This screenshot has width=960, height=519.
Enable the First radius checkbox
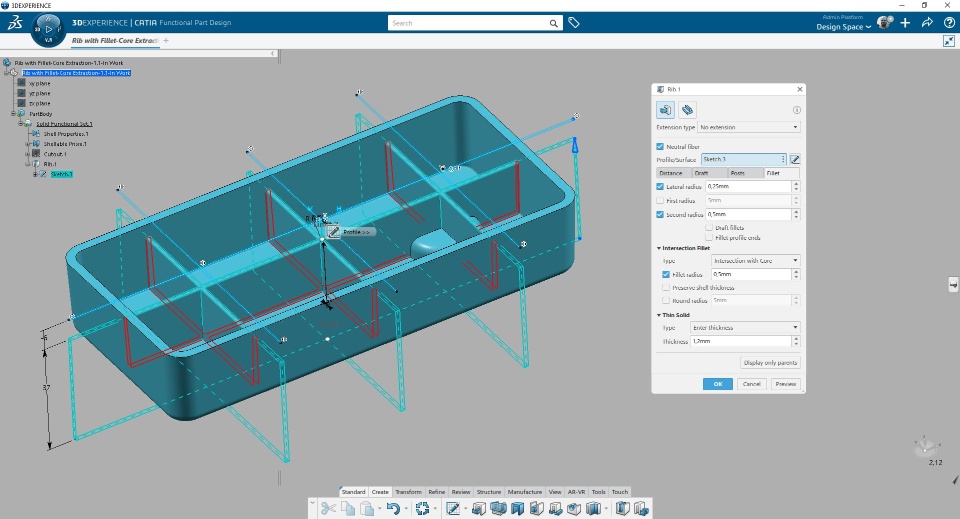click(660, 201)
